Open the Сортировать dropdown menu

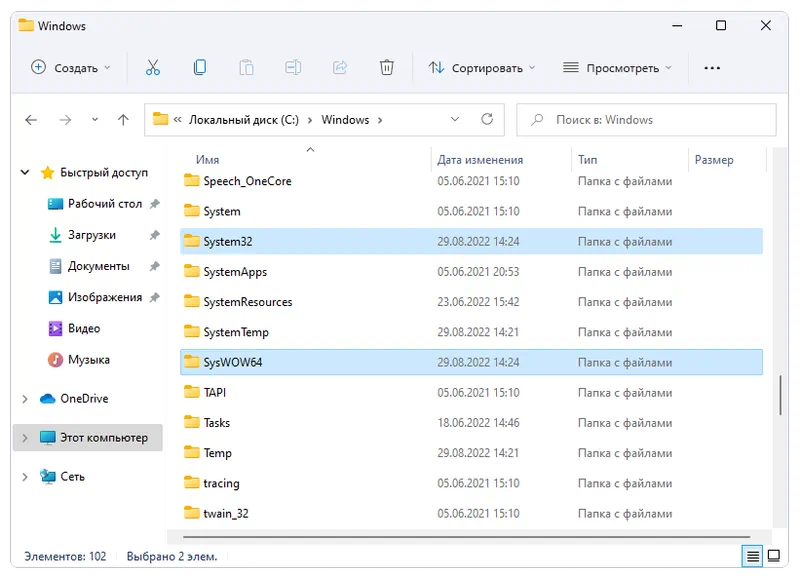(x=482, y=67)
